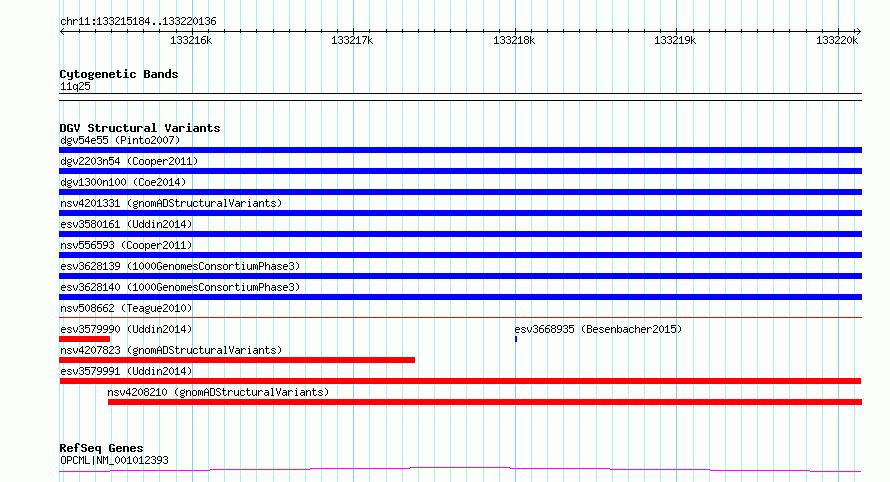Select esv3579991 (Uddin2014) variant label

click(126, 371)
